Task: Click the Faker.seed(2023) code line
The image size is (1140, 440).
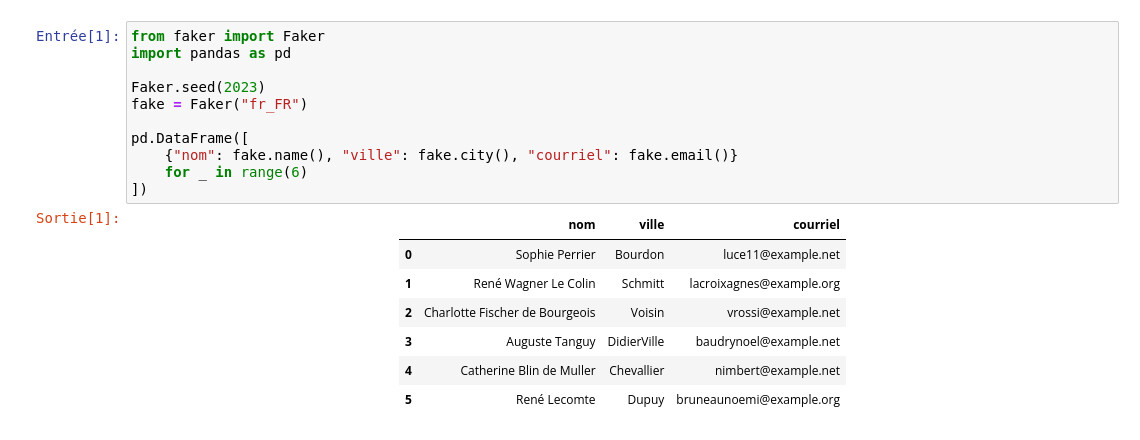Action: 198,87
